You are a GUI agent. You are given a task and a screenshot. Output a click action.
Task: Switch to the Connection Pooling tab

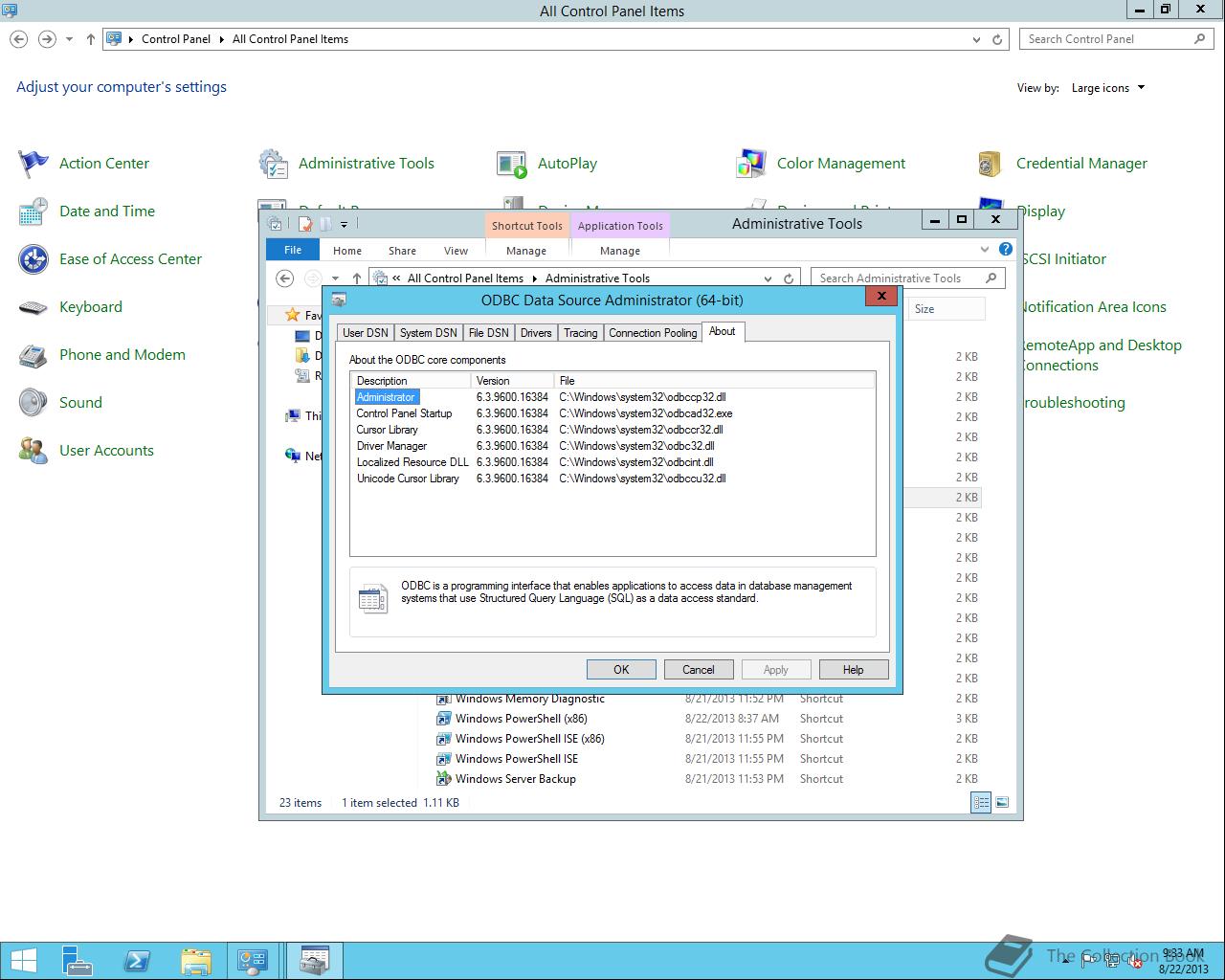coord(653,333)
